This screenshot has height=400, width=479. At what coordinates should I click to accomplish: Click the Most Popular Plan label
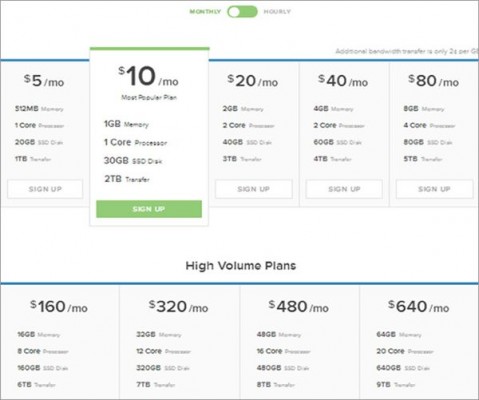(x=149, y=97)
